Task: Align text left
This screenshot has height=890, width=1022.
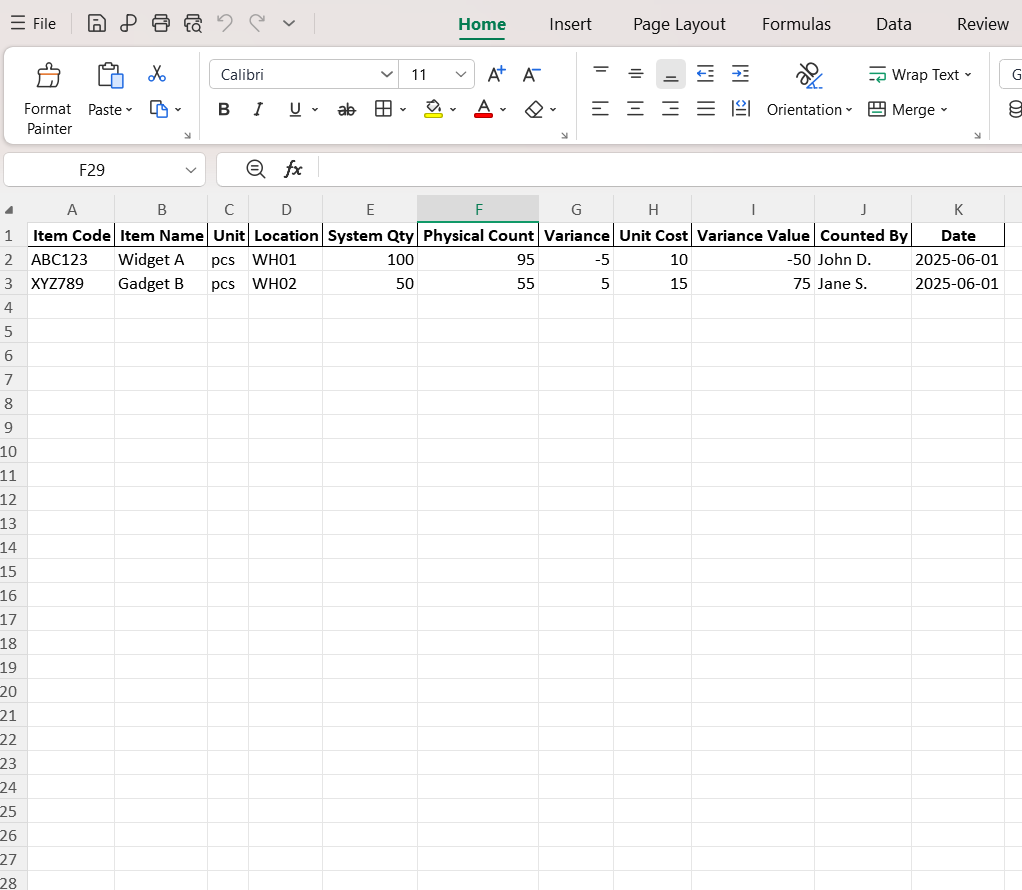Action: (x=600, y=108)
